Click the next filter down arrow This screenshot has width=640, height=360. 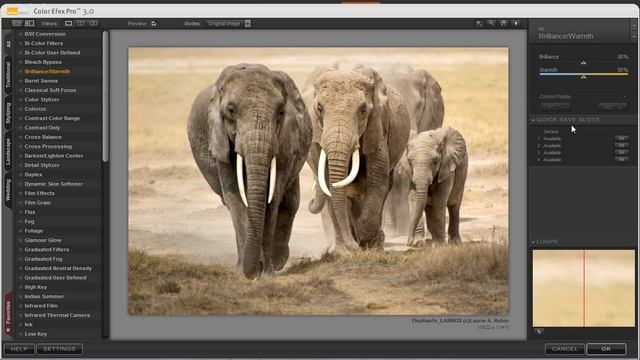pos(634,36)
